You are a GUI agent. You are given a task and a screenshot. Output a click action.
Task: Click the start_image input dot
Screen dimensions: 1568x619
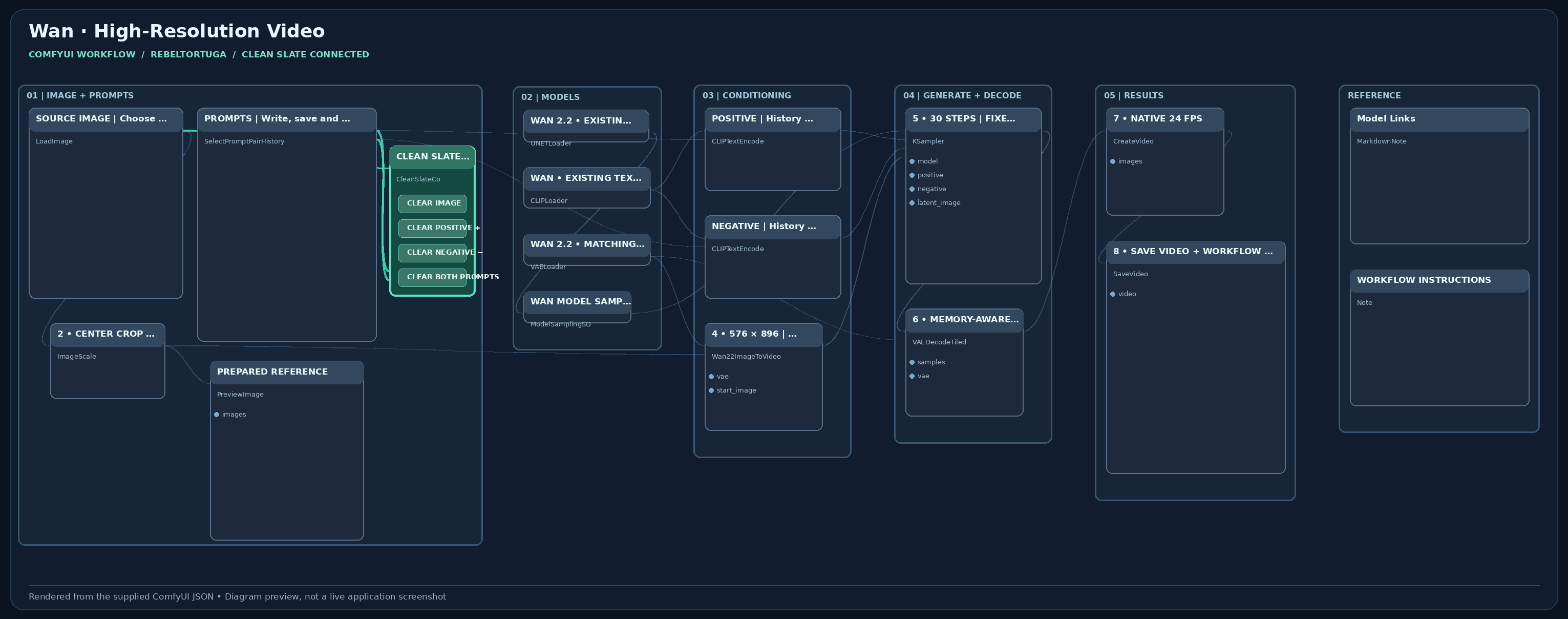(x=711, y=390)
